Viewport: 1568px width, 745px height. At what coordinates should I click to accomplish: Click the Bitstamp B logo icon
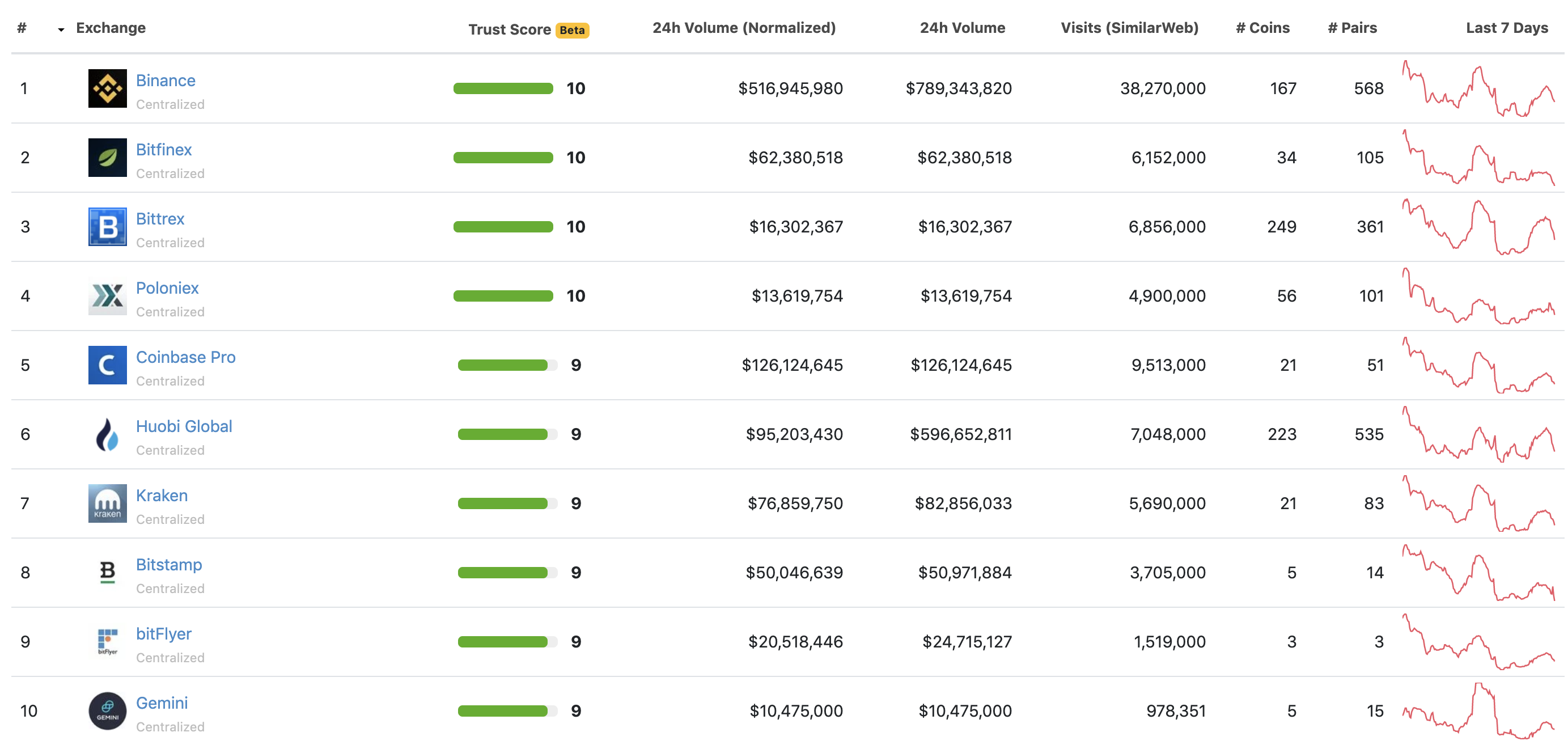[x=107, y=572]
